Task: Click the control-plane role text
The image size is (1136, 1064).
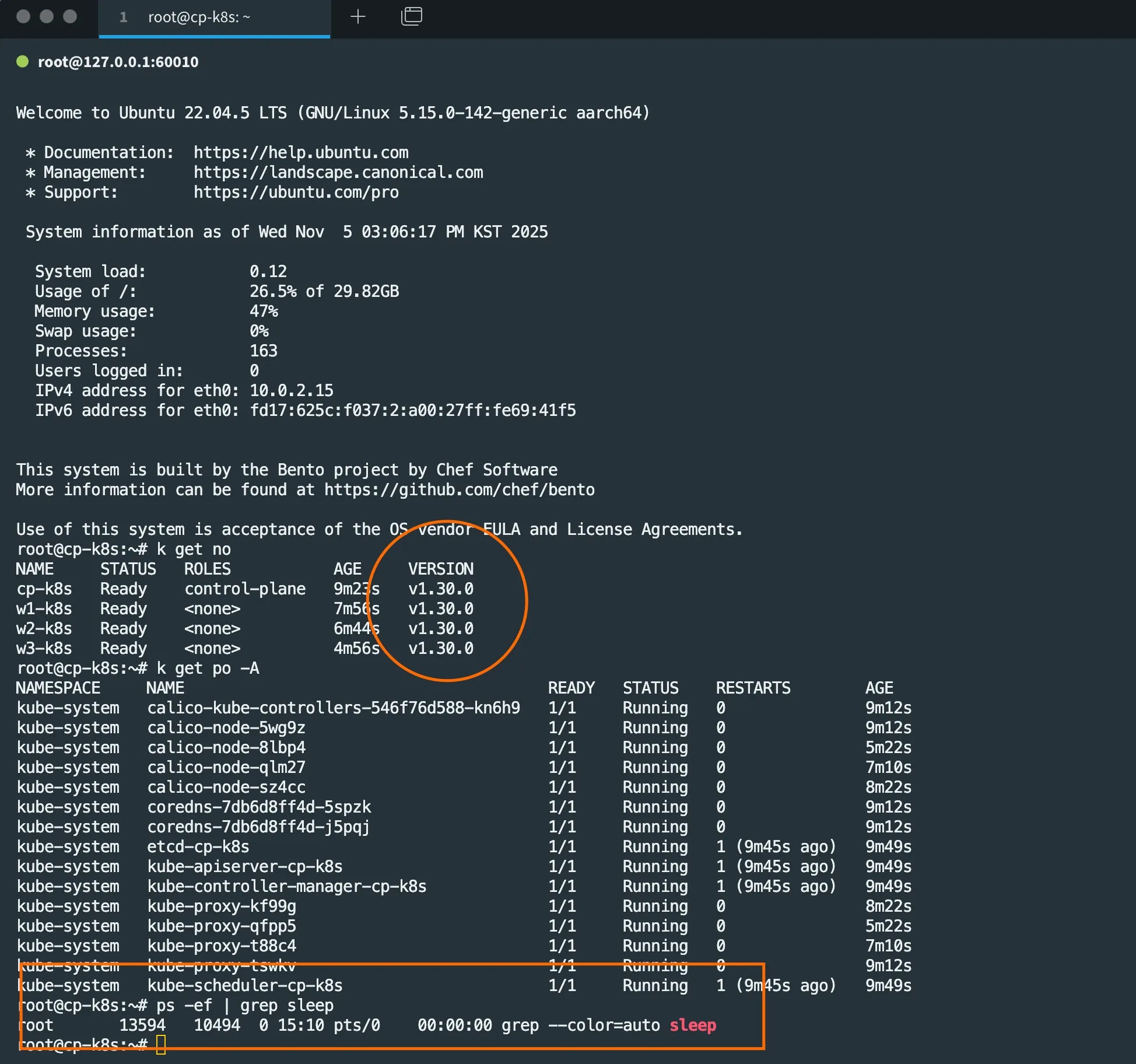Action: 245,589
